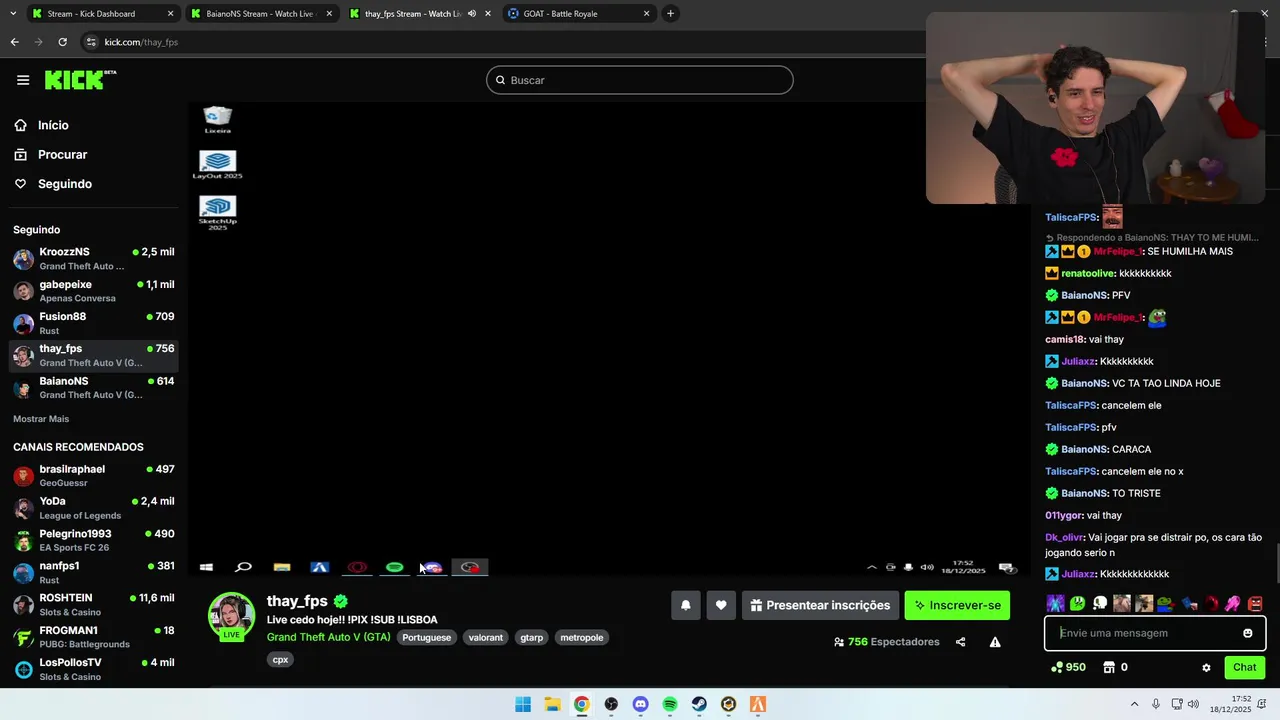The image size is (1280, 720).
Task: Open FROGMAN1 recommended channel
Action: click(x=94, y=637)
